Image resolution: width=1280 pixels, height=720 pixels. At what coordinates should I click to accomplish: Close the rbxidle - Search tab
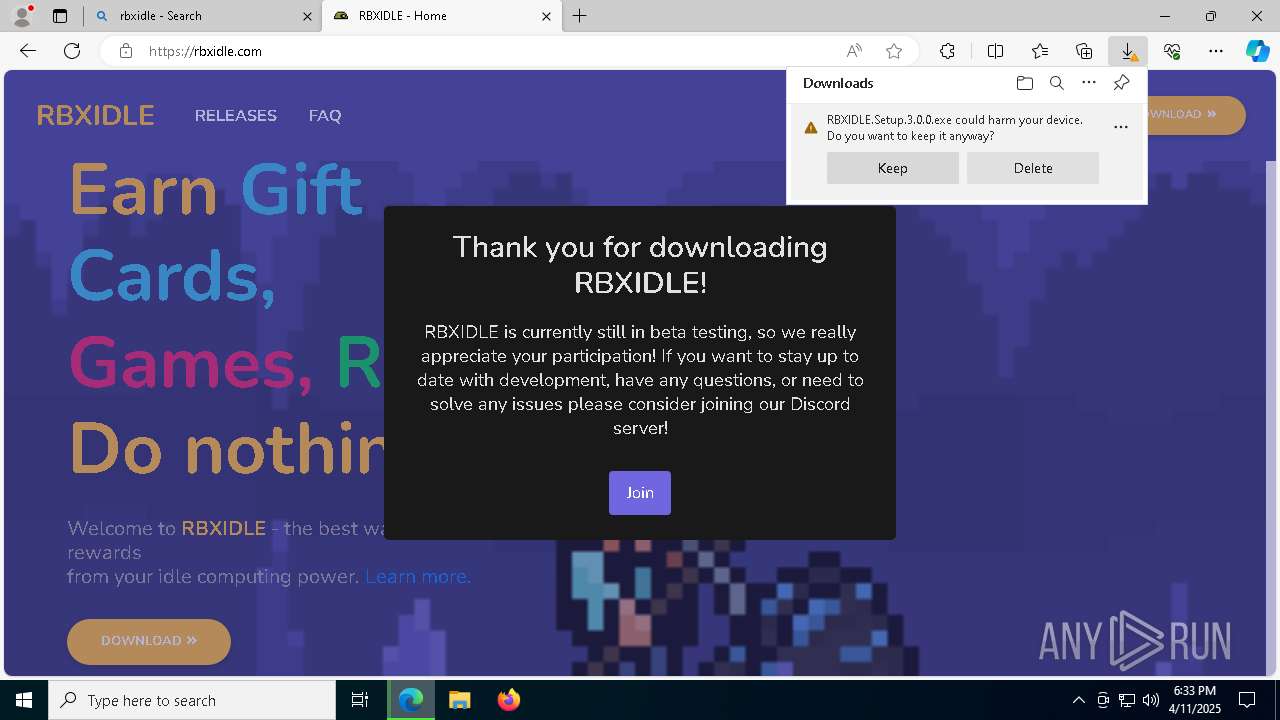point(306,16)
